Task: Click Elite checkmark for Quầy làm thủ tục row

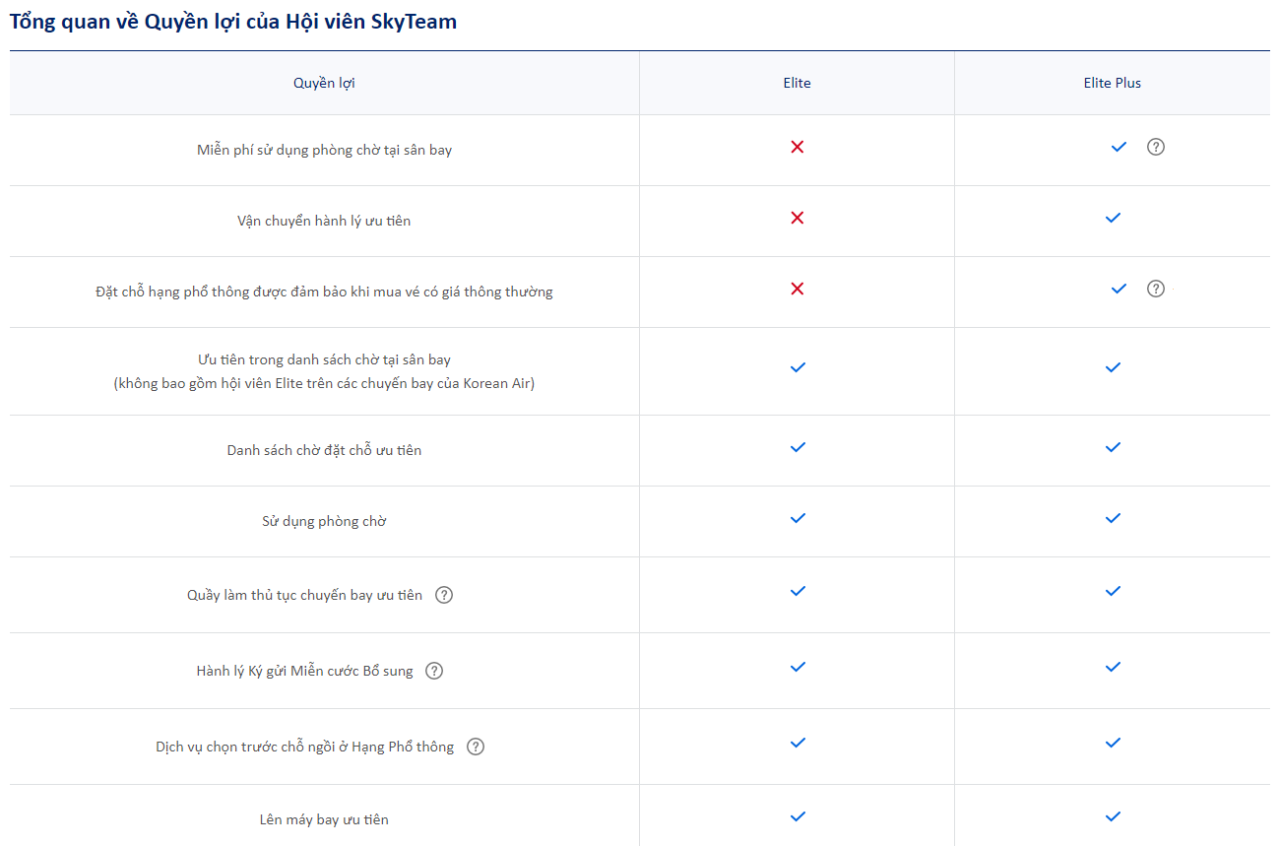Action: pos(797,592)
